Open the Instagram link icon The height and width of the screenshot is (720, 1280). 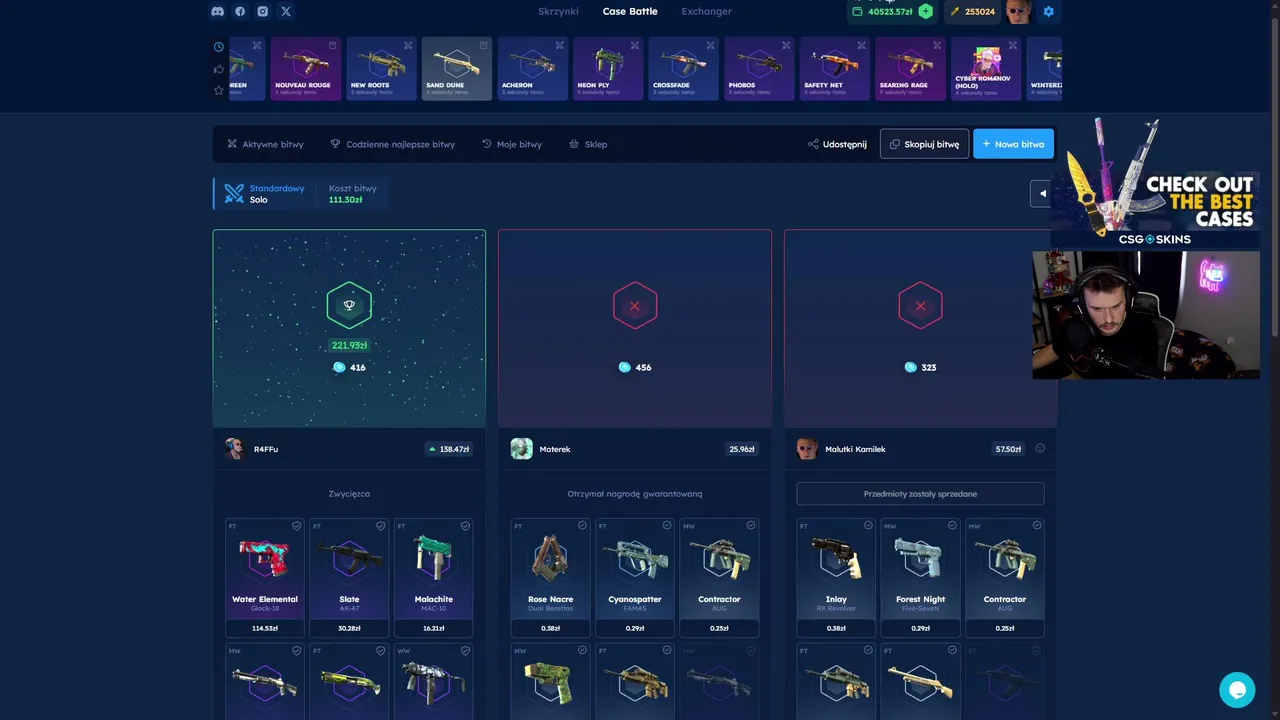262,11
